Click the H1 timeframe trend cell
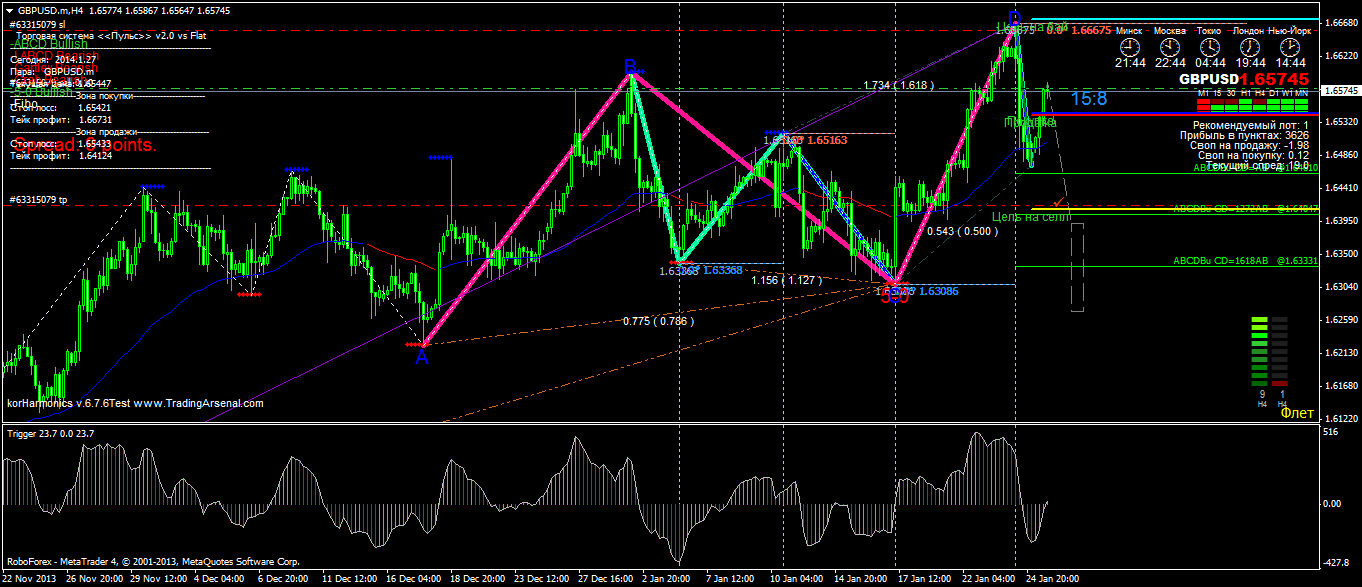Viewport: 1362px width, 587px height. [1245, 103]
